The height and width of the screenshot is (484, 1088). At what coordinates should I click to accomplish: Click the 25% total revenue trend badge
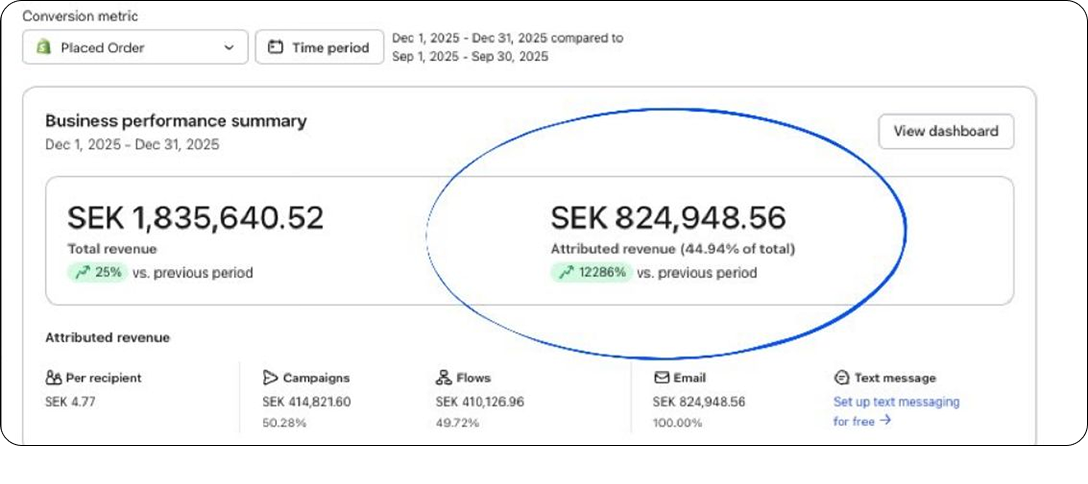pyautogui.click(x=98, y=273)
